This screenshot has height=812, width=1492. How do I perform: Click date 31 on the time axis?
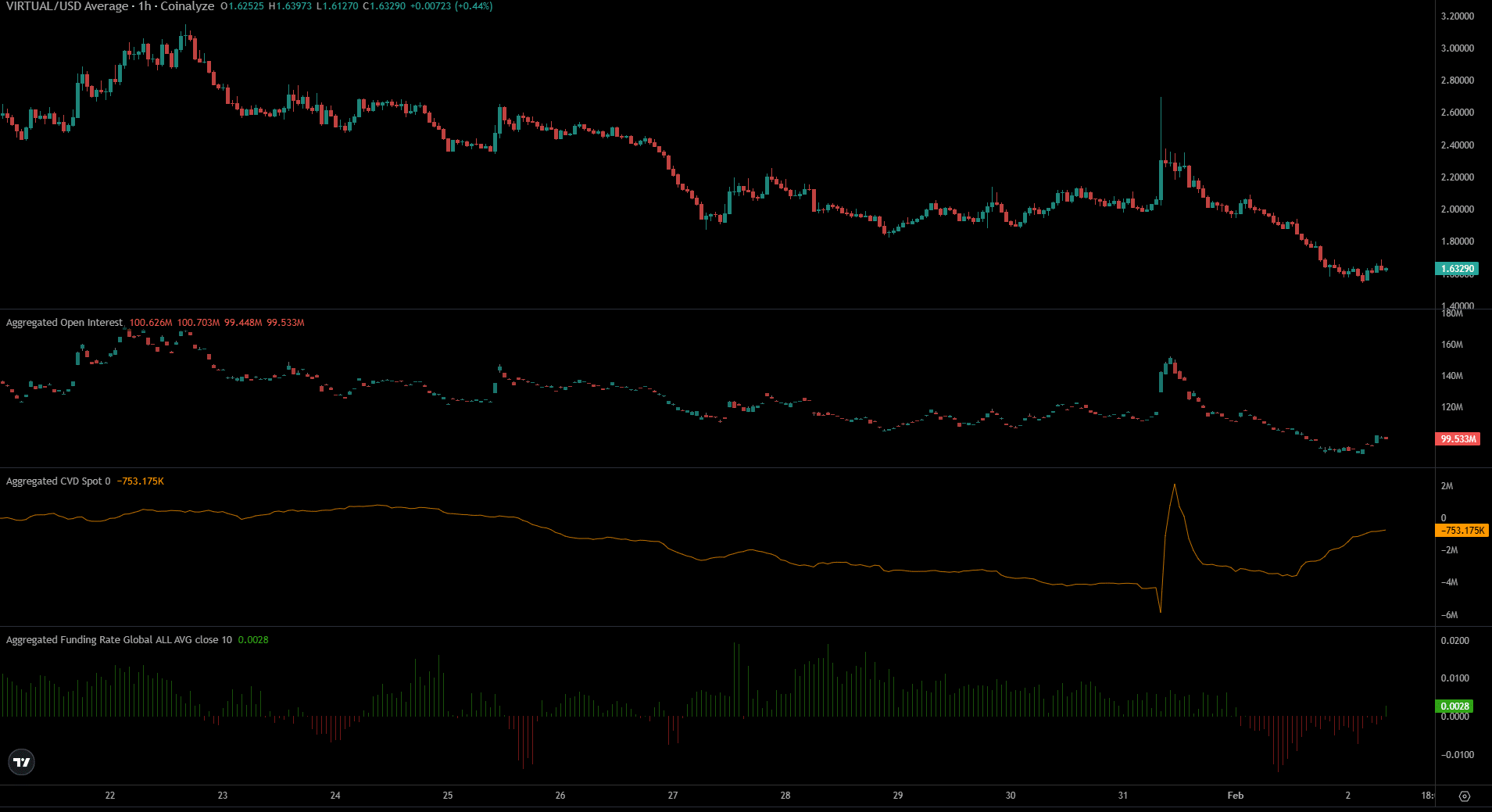[1122, 796]
